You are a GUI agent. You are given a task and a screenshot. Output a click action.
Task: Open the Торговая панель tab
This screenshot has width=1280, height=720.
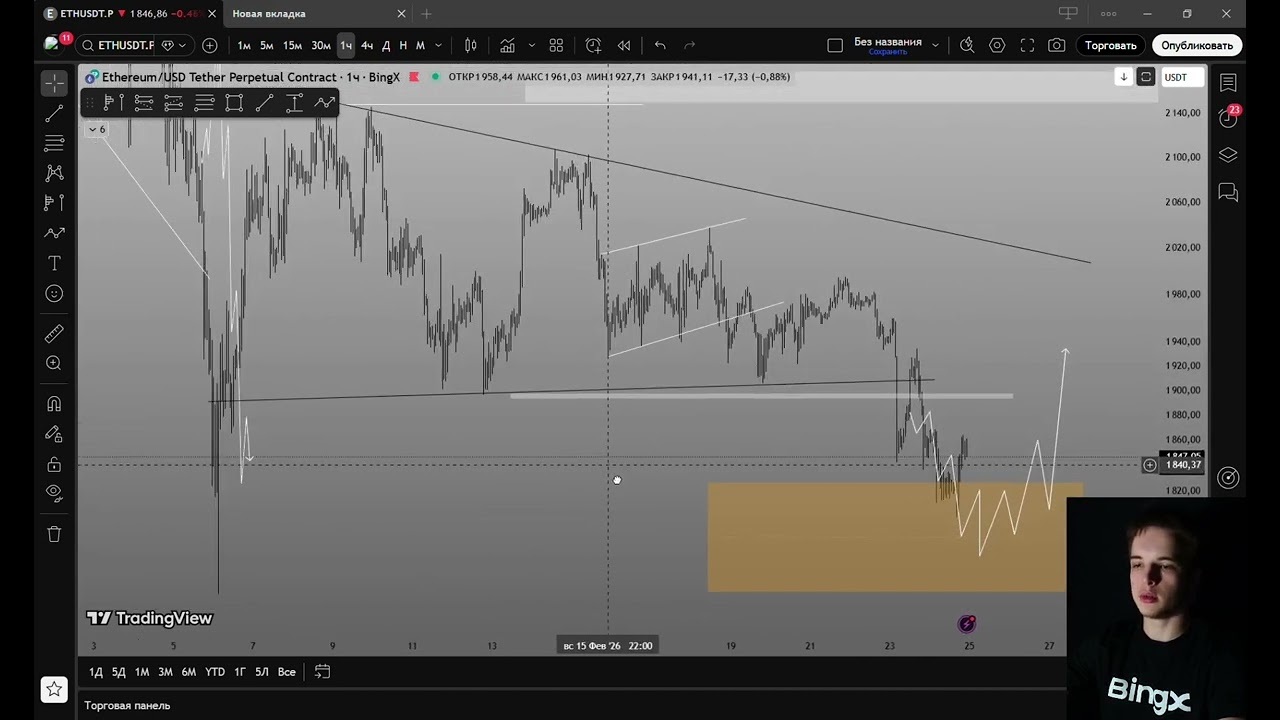pyautogui.click(x=127, y=705)
